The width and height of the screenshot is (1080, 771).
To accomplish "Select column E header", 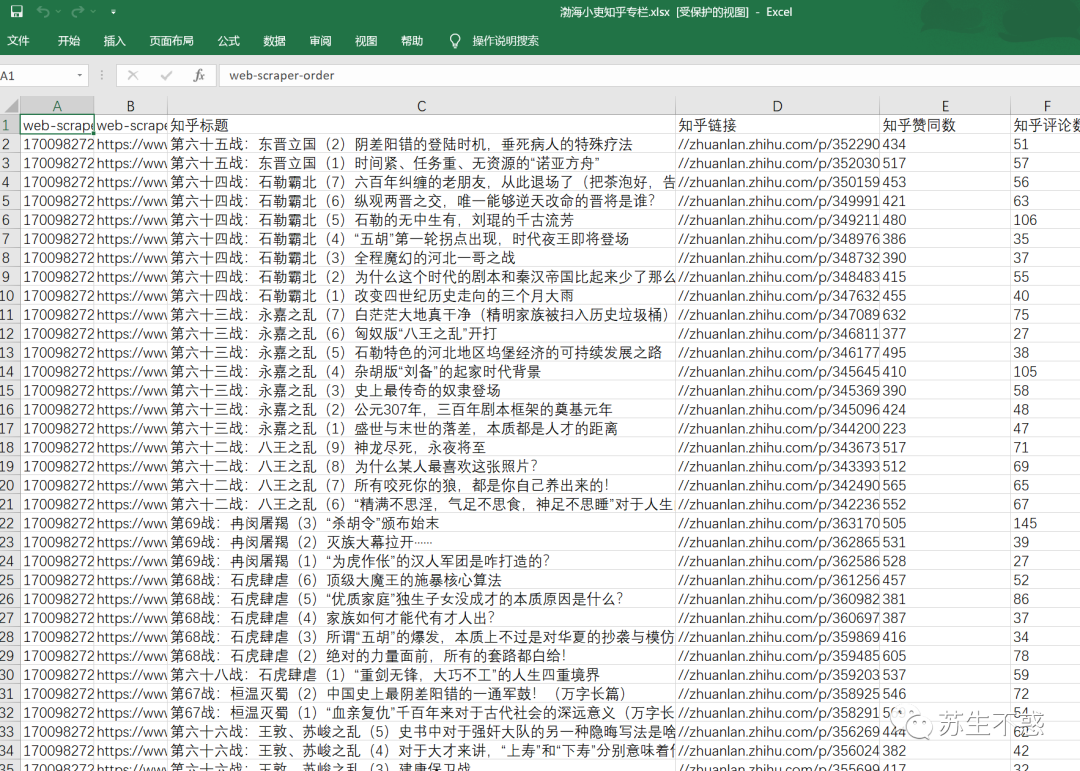I will [x=945, y=106].
